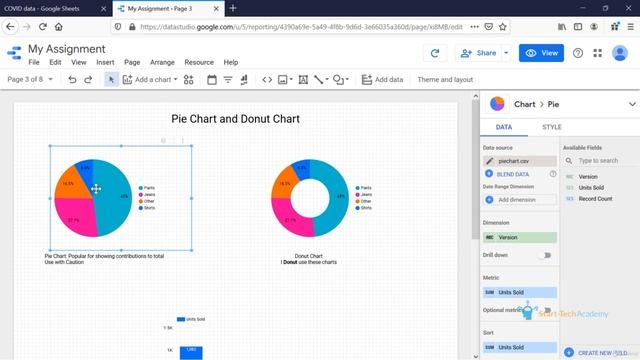Click the blue View button
The image size is (640, 360).
[x=541, y=53]
